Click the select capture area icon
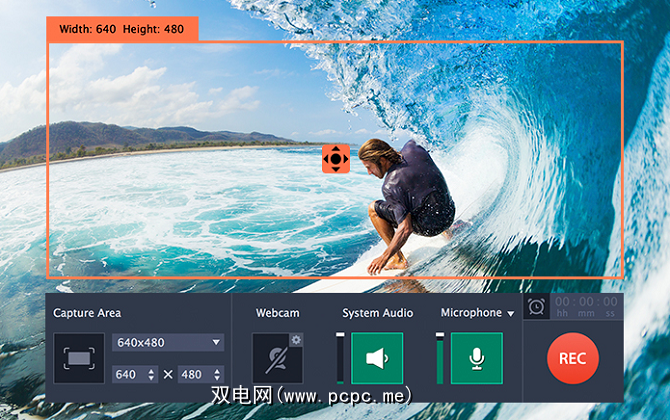This screenshot has height=420, width=670. (x=79, y=358)
